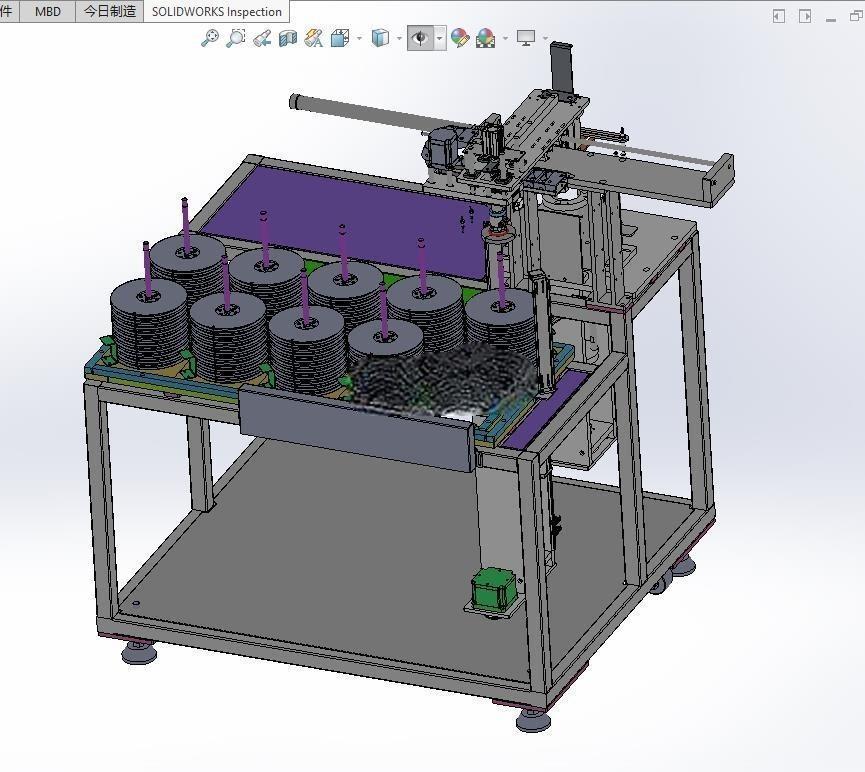Click the Previous View icon

tap(262, 38)
